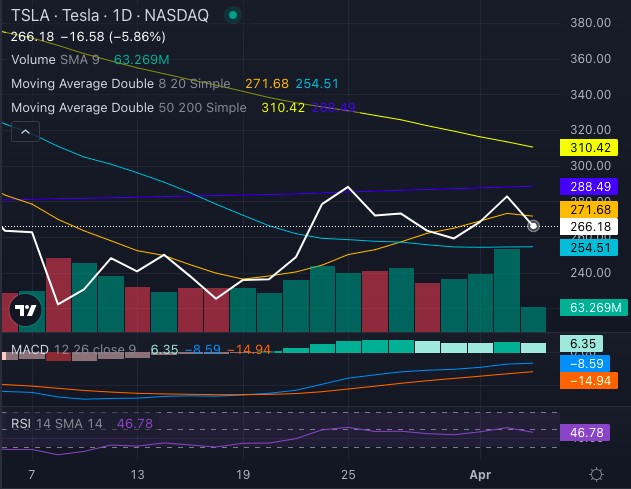Image resolution: width=631 pixels, height=489 pixels.
Task: Click the 288.49 purple price label
Action: pos(589,186)
